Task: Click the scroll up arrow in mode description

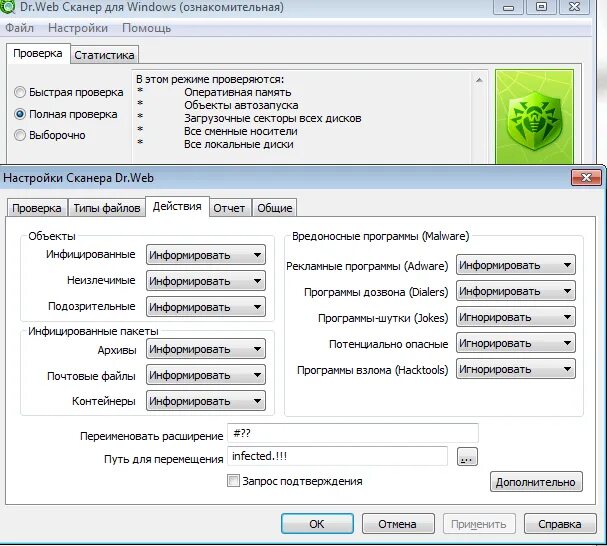Action: pos(479,80)
